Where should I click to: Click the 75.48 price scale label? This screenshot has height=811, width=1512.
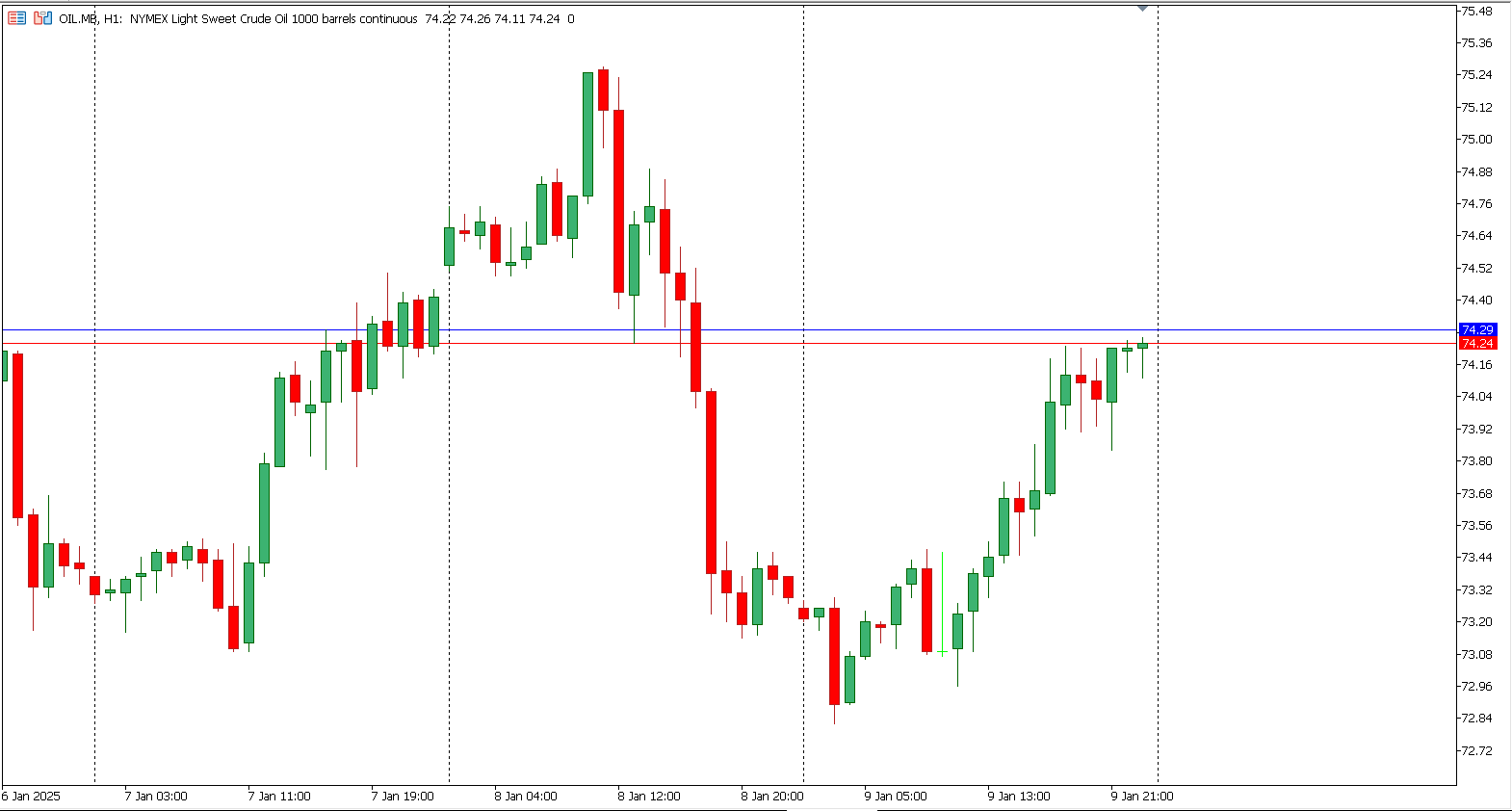[1476, 11]
